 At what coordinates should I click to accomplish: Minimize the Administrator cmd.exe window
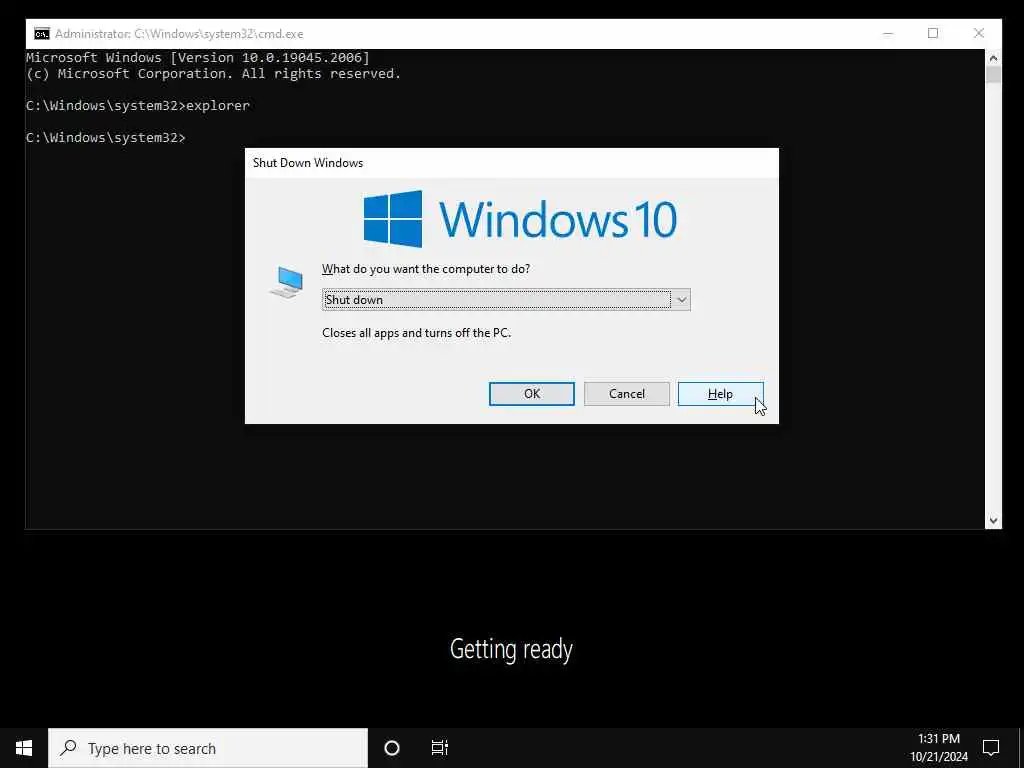tap(888, 34)
